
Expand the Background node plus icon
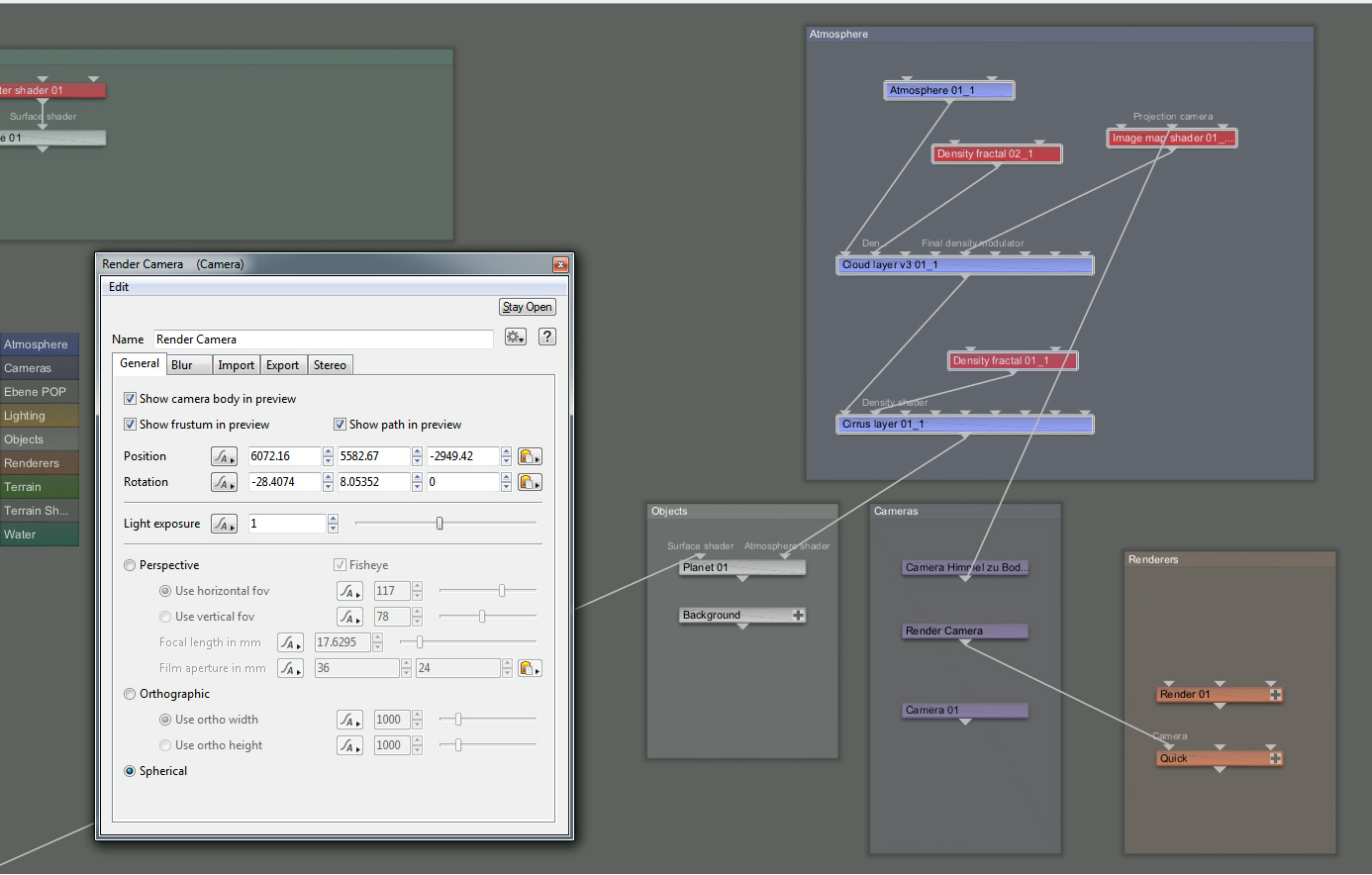coord(799,616)
